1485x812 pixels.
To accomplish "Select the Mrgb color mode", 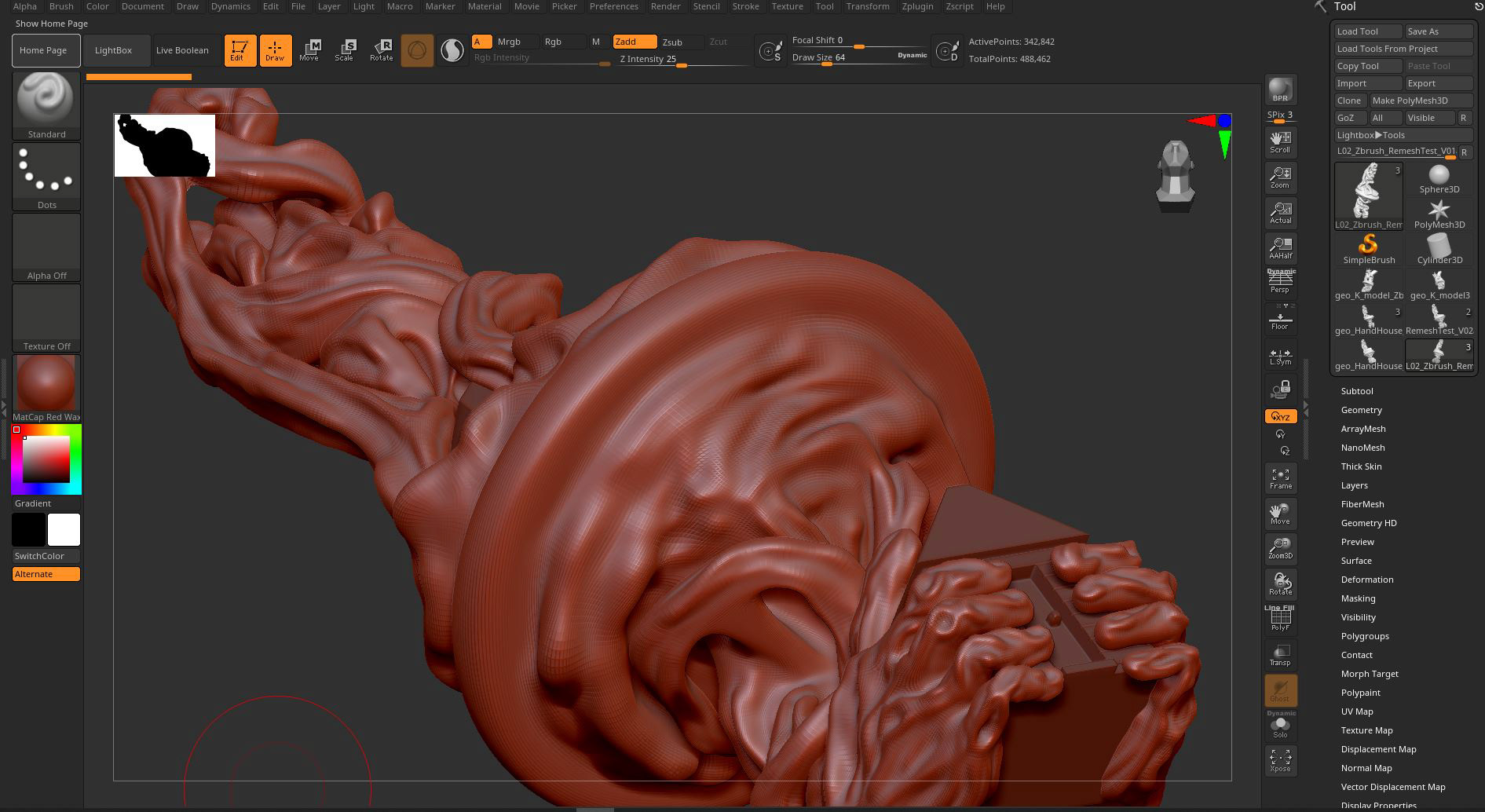I will tap(515, 42).
